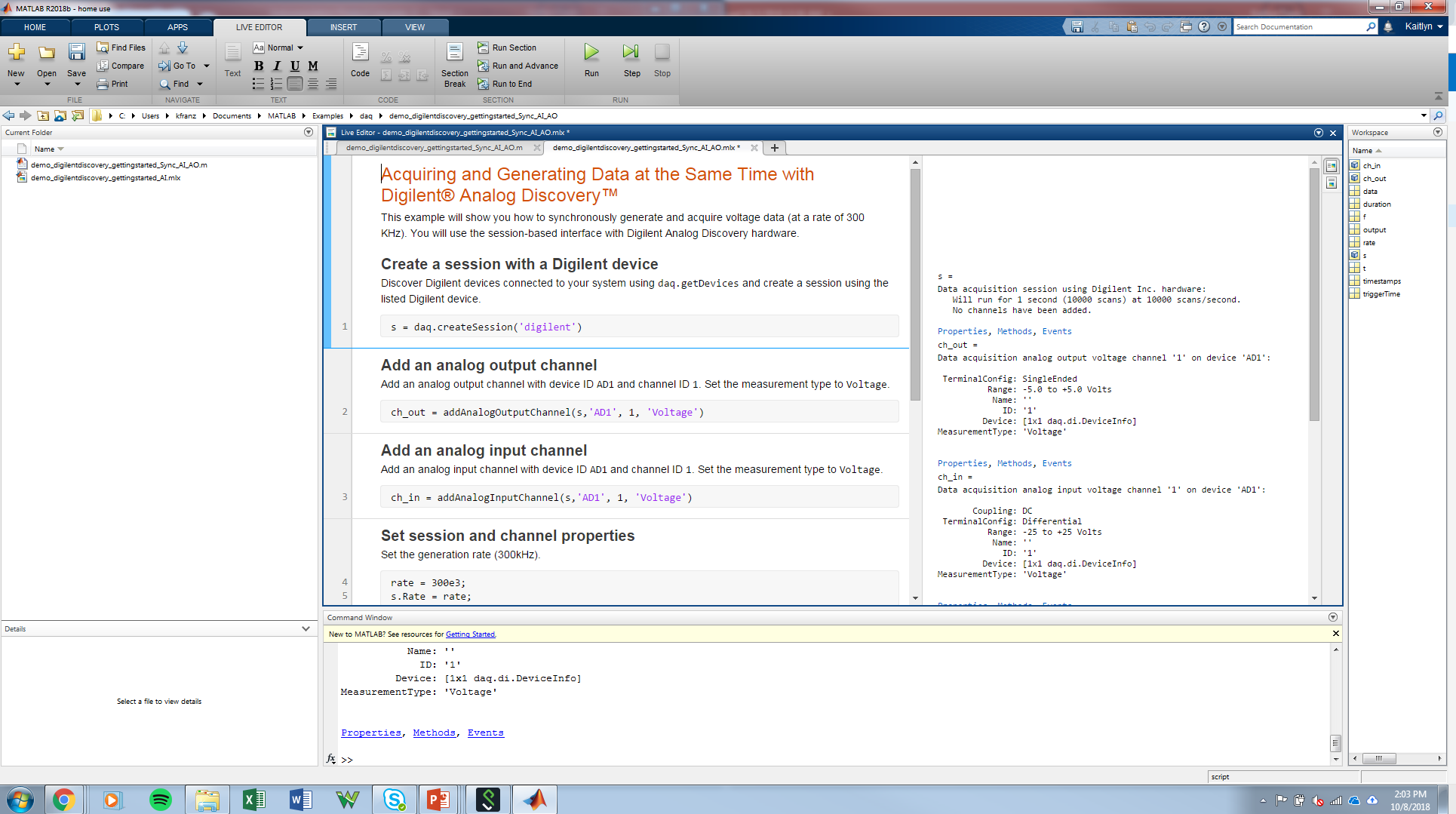The height and width of the screenshot is (814, 1456).
Task: Toggle underline formatting
Action: pos(294,66)
